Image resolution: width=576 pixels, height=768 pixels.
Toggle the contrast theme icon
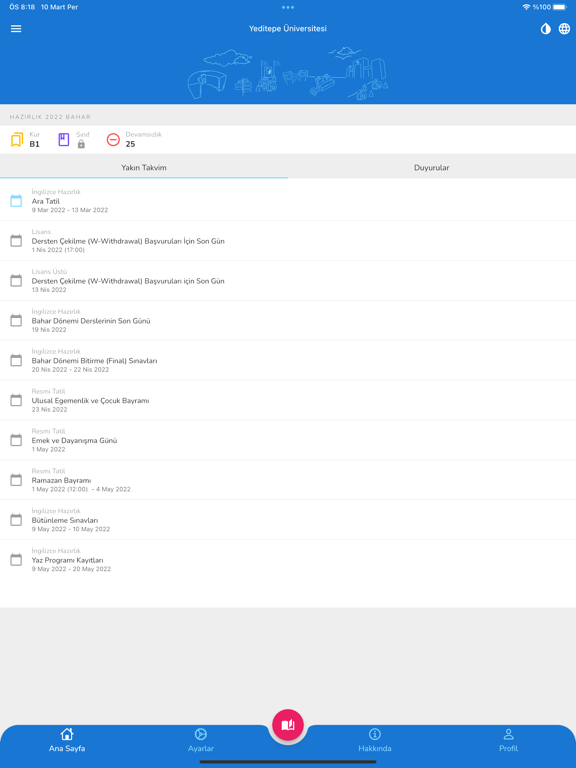click(545, 29)
